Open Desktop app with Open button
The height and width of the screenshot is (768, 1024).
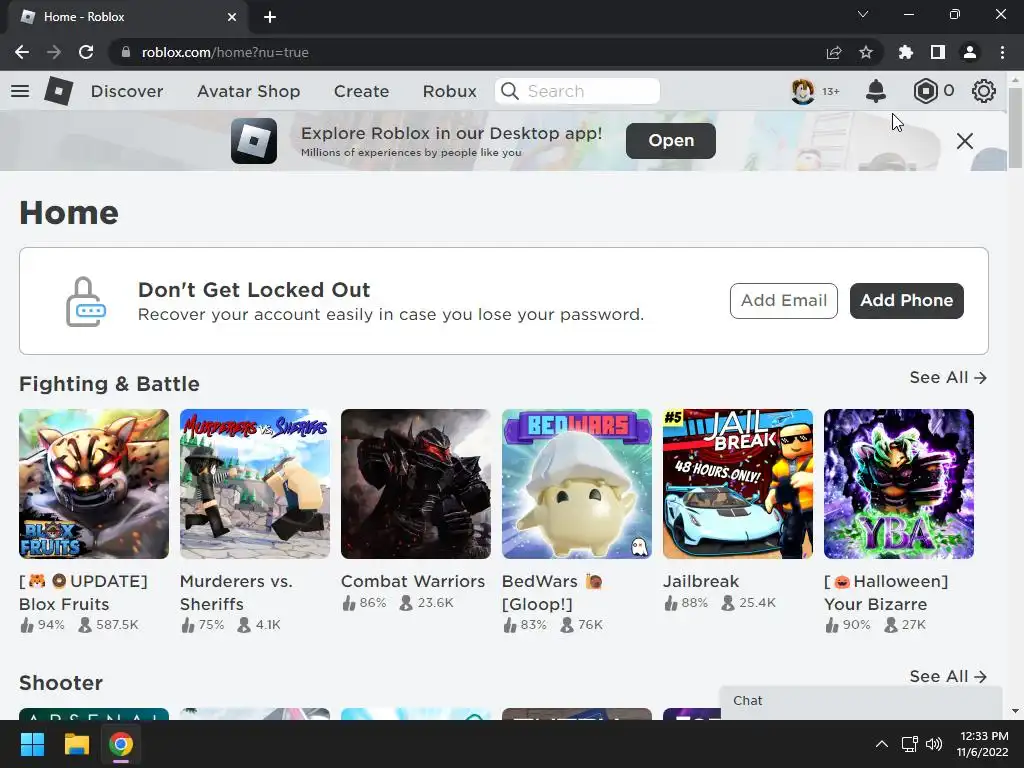click(x=671, y=140)
